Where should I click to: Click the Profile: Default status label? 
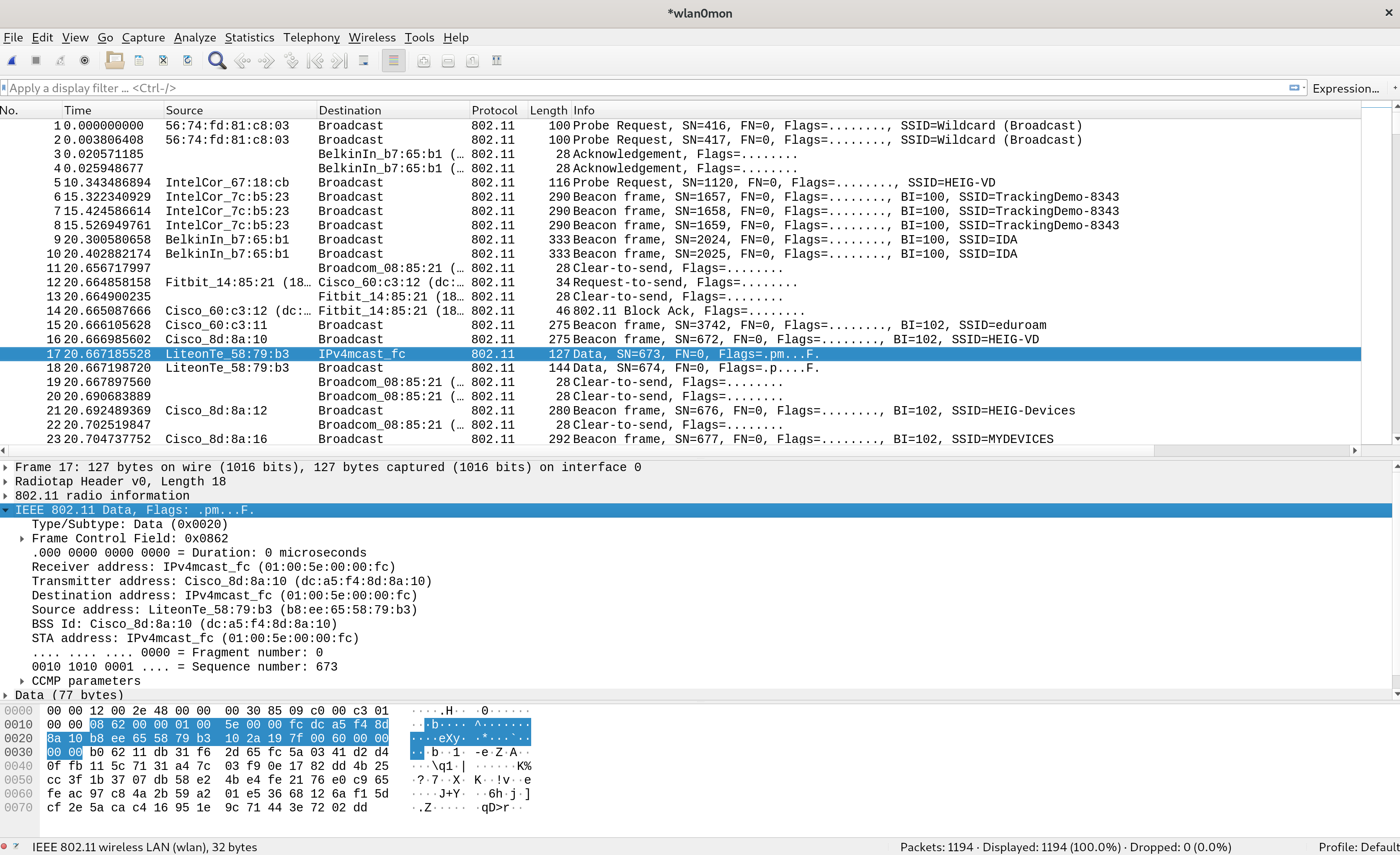point(1358,847)
